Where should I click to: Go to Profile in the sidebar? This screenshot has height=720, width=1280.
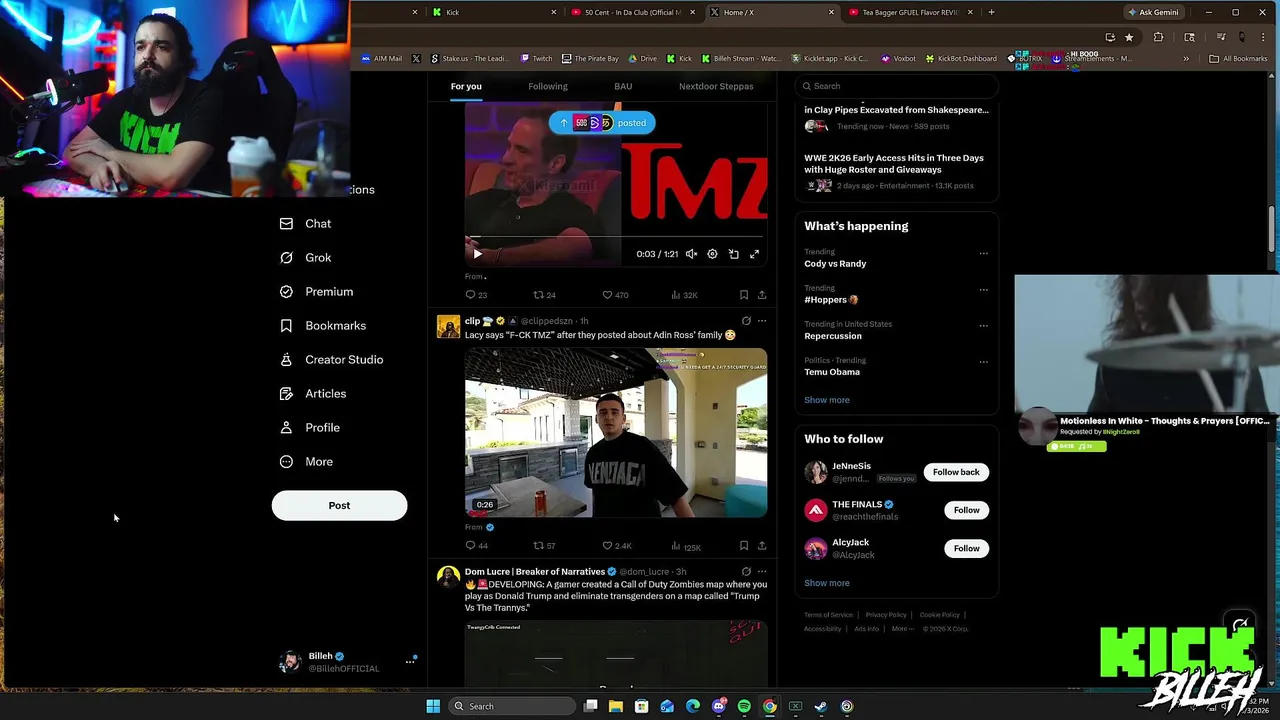pyautogui.click(x=310, y=428)
